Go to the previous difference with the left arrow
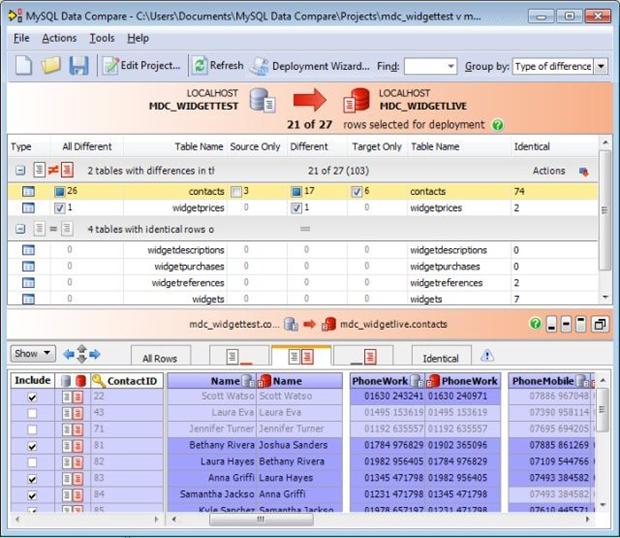The height and width of the screenshot is (538, 620). click(68, 354)
